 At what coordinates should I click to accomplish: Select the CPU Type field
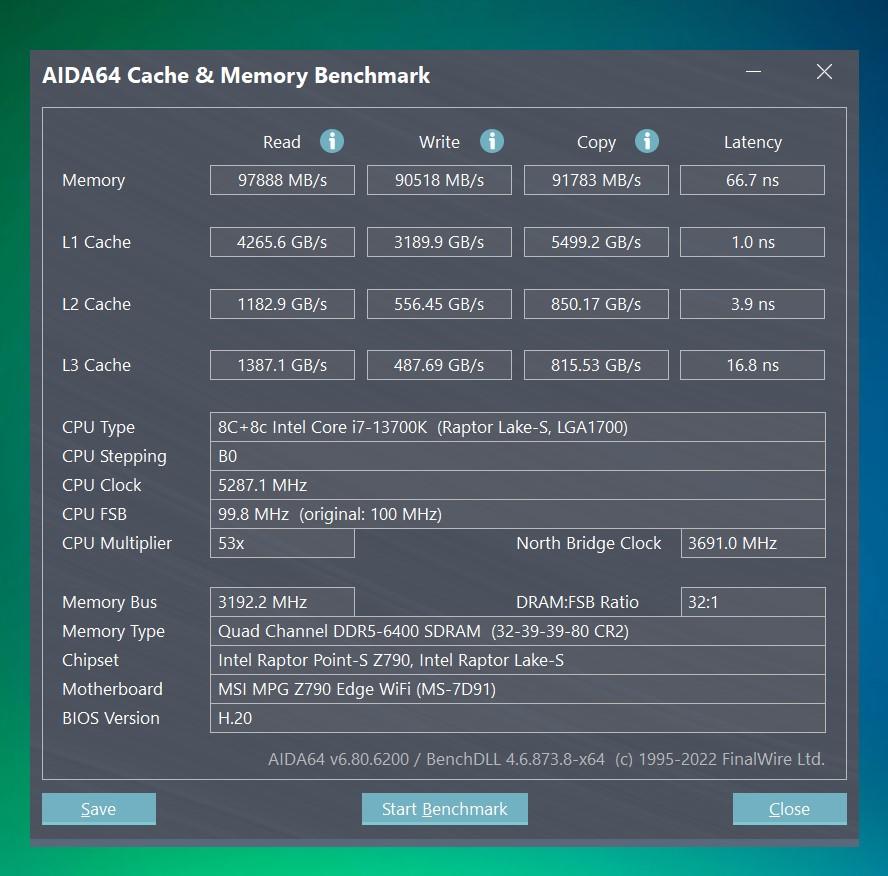coord(518,427)
